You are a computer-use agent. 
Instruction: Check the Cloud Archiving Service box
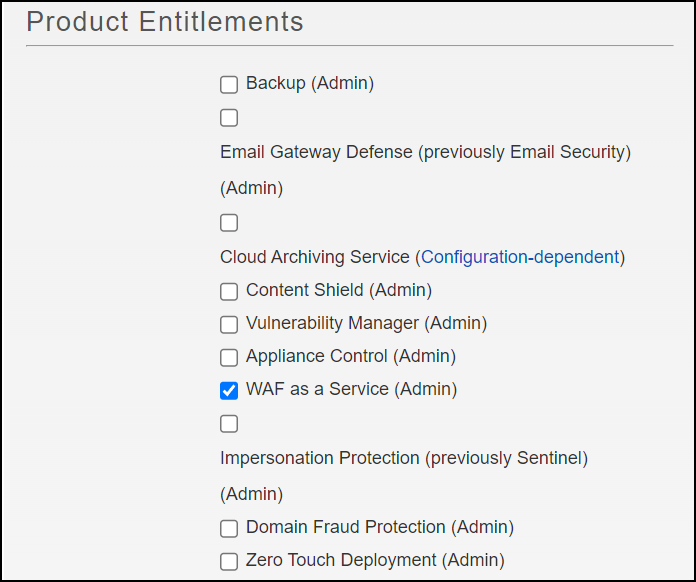click(229, 222)
